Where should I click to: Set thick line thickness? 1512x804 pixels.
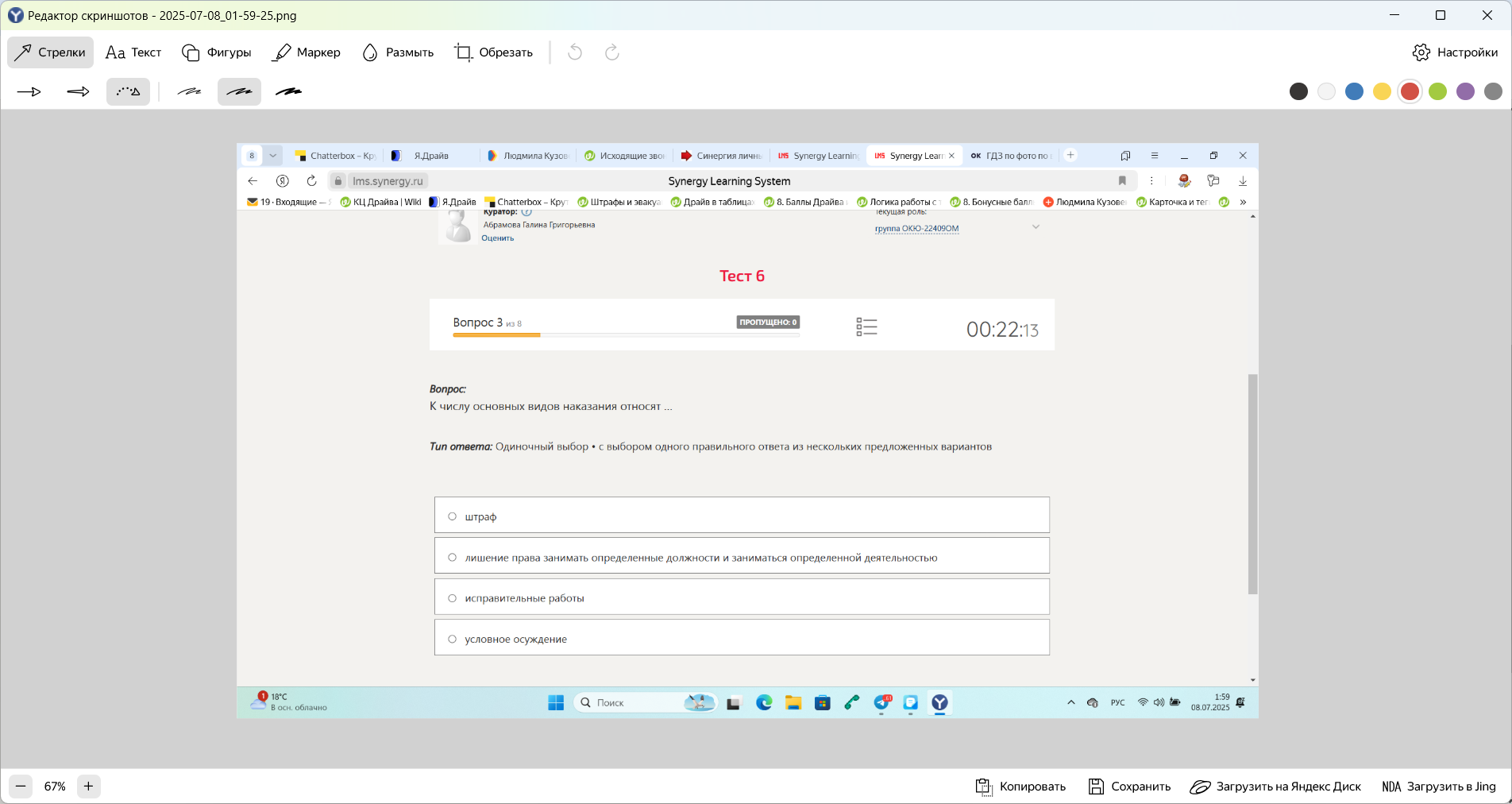(x=288, y=92)
